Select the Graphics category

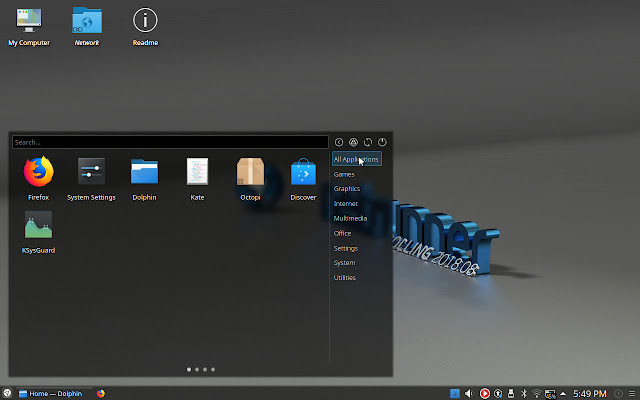(x=347, y=189)
